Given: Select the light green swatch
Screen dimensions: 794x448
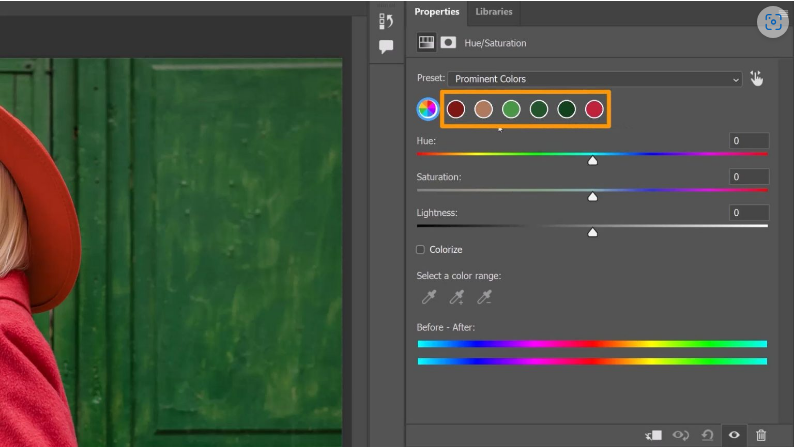Looking at the screenshot, I should [511, 109].
